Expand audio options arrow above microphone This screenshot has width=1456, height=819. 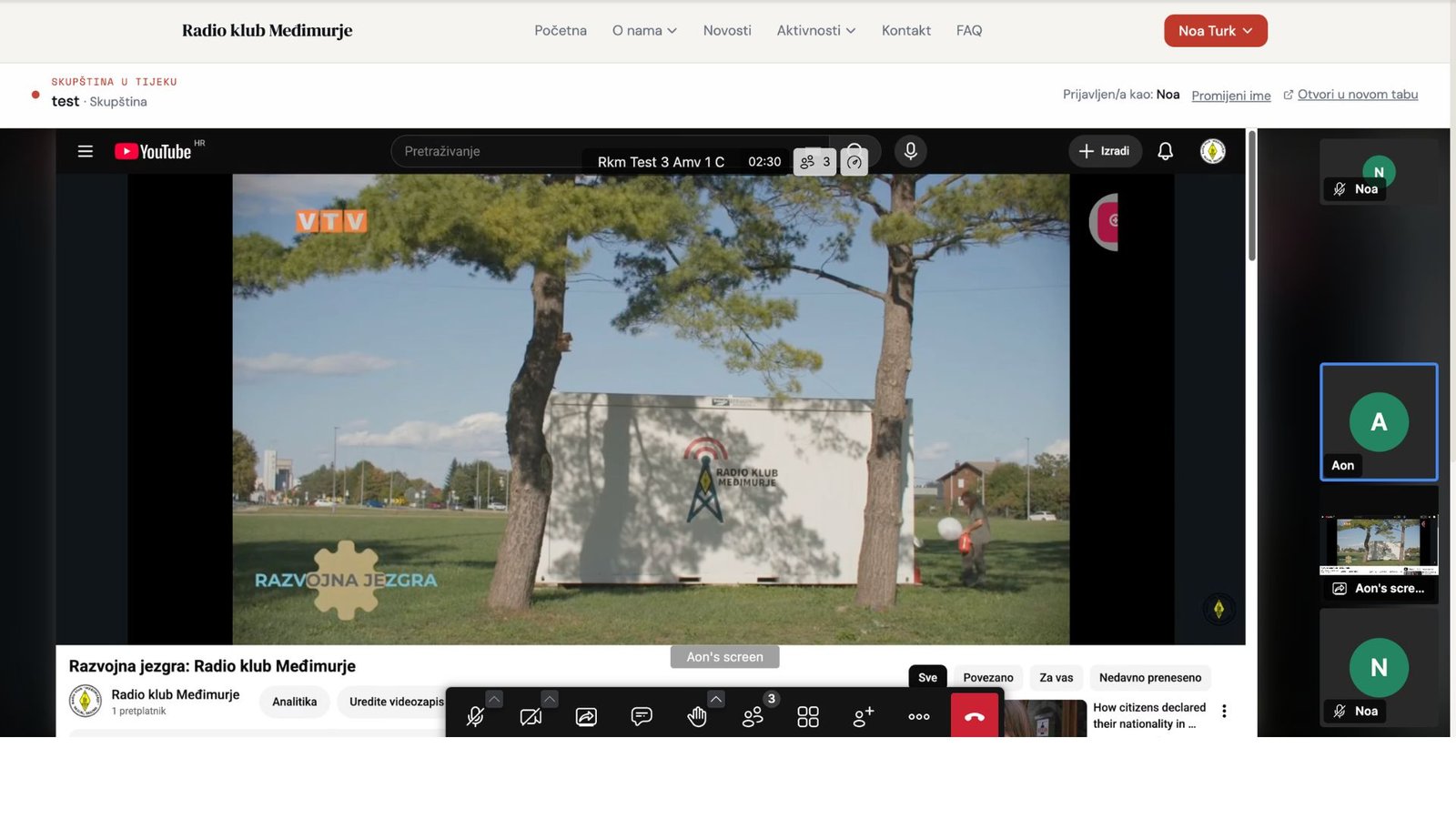(494, 699)
